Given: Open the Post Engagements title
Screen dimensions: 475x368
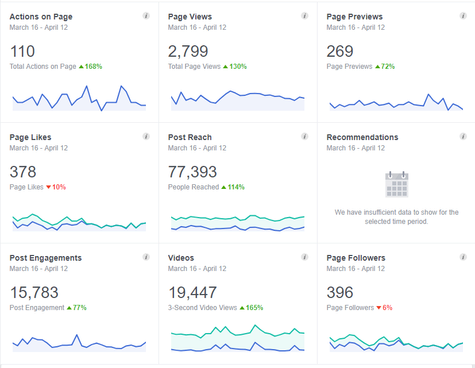Looking at the screenshot, I should click(x=46, y=258).
